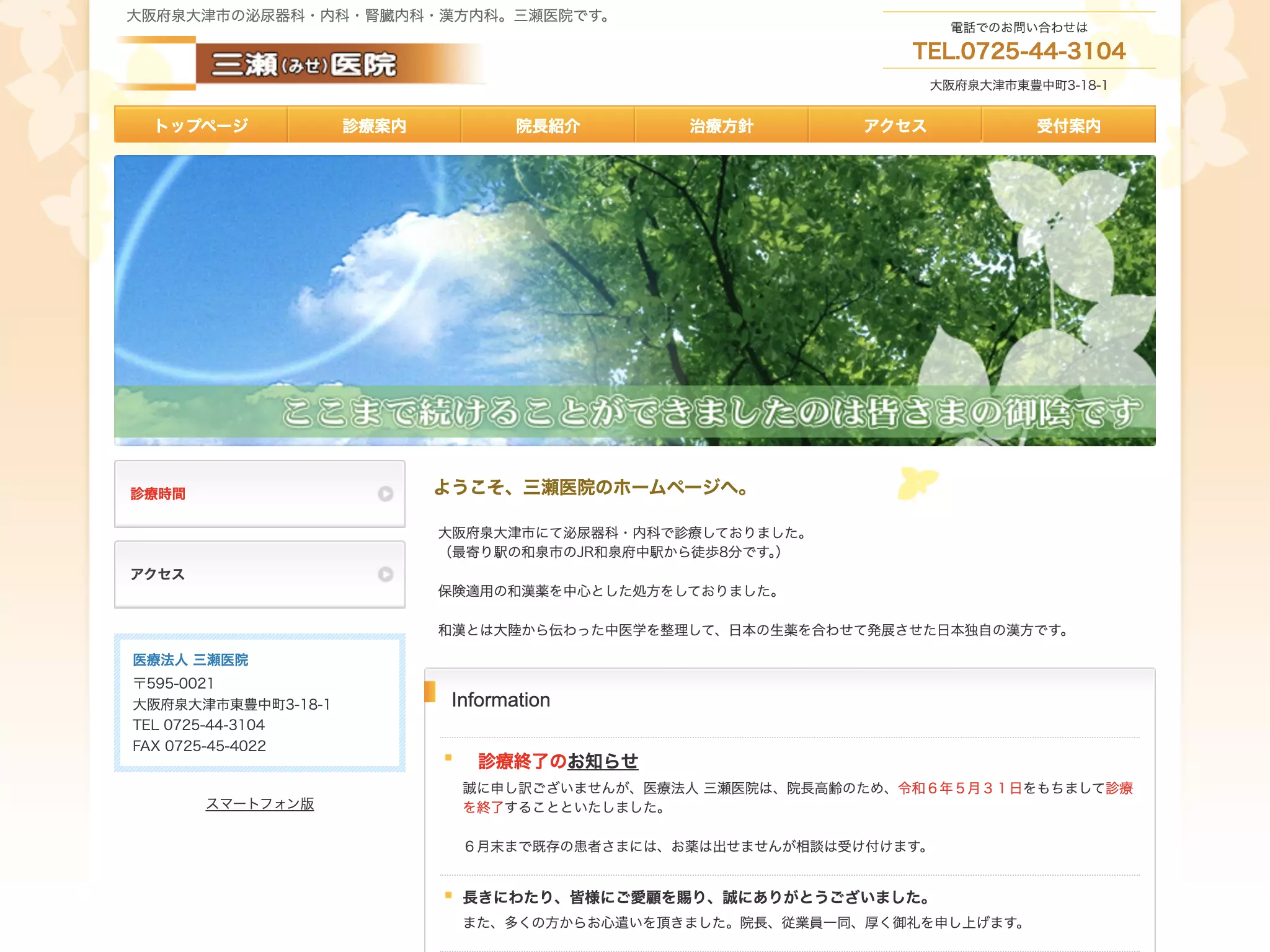This screenshot has height=952, width=1270.
Task: Click the arrow icon in sidebar アクセス box
Action: (386, 575)
